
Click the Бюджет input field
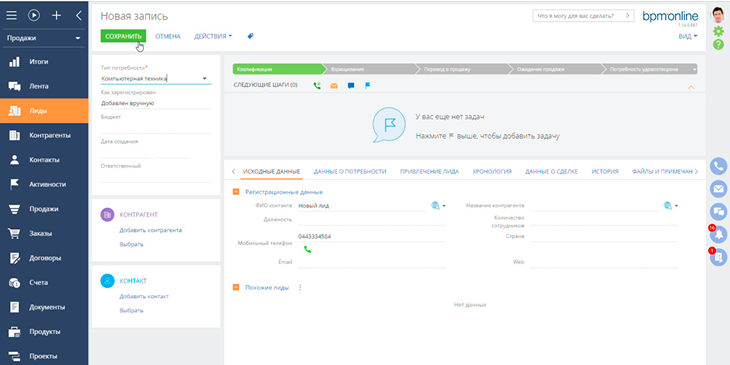(156, 128)
